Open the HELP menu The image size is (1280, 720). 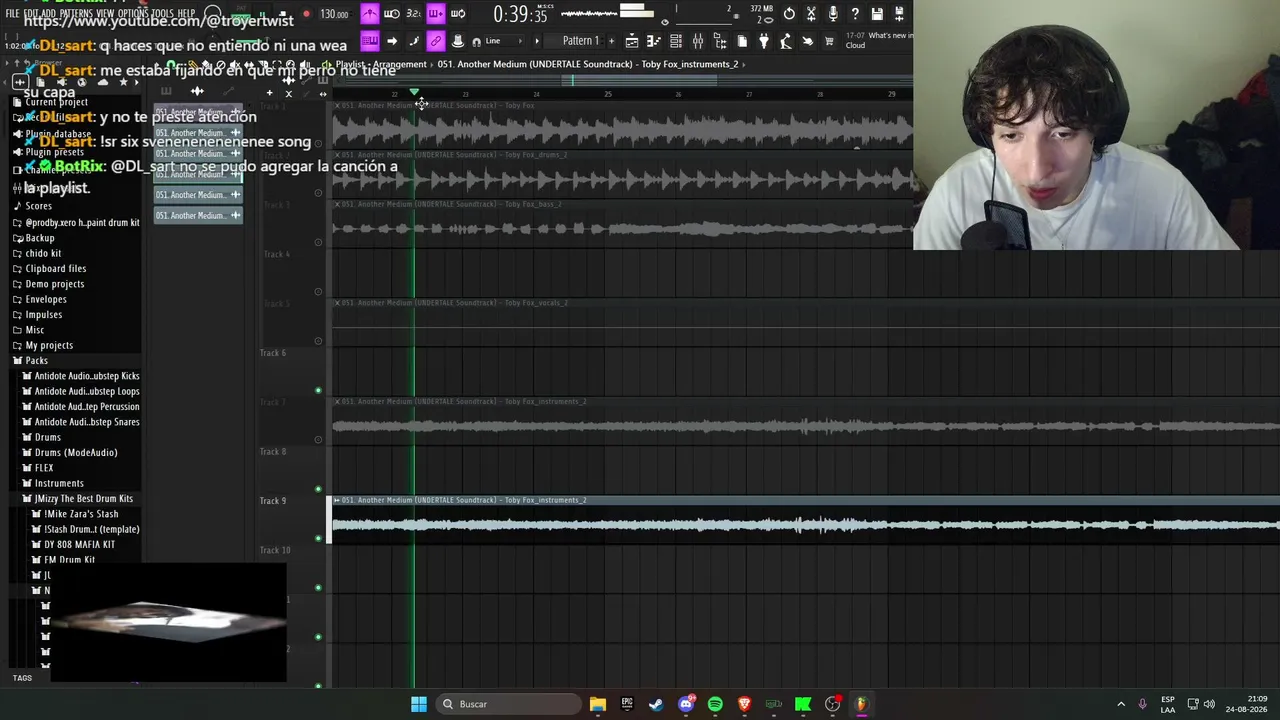click(x=187, y=14)
